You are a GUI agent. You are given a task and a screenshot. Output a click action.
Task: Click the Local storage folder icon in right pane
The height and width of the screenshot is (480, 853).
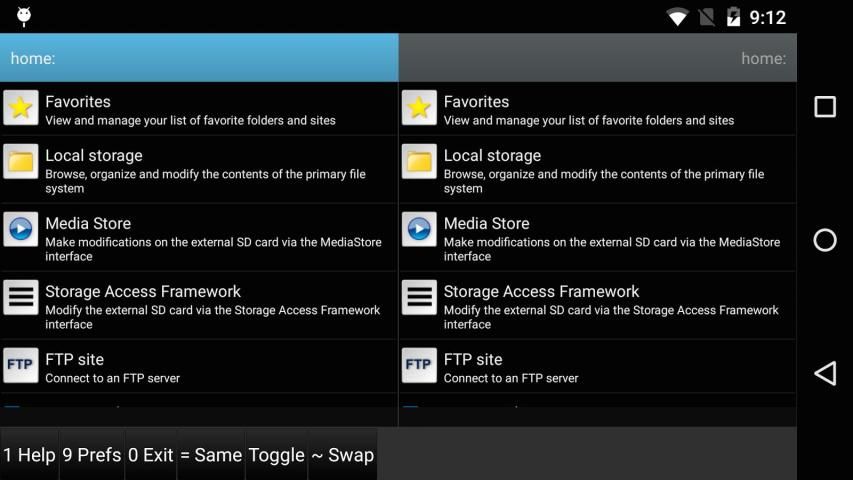tap(420, 162)
